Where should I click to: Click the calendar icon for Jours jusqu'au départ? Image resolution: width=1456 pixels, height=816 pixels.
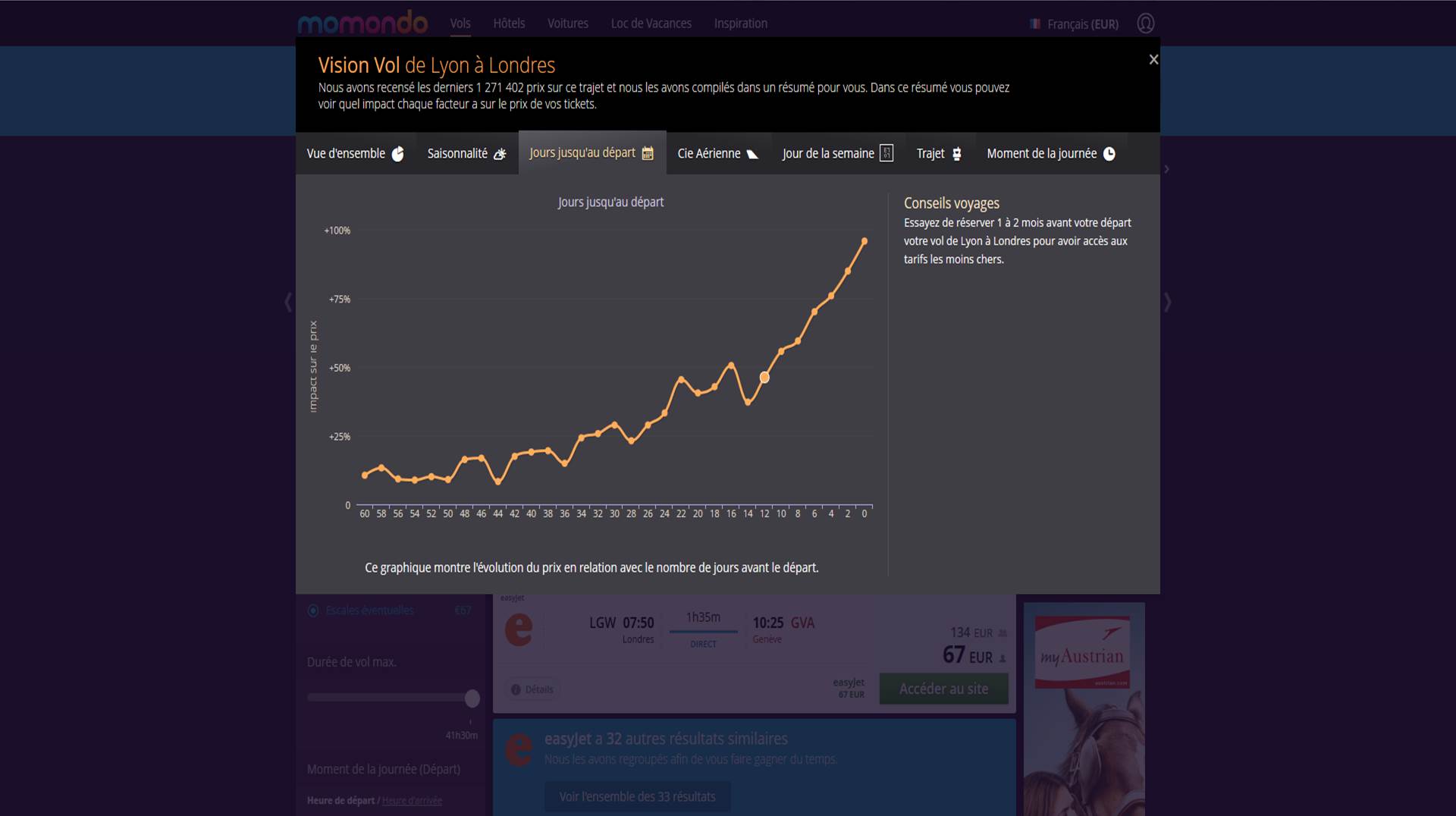[648, 153]
